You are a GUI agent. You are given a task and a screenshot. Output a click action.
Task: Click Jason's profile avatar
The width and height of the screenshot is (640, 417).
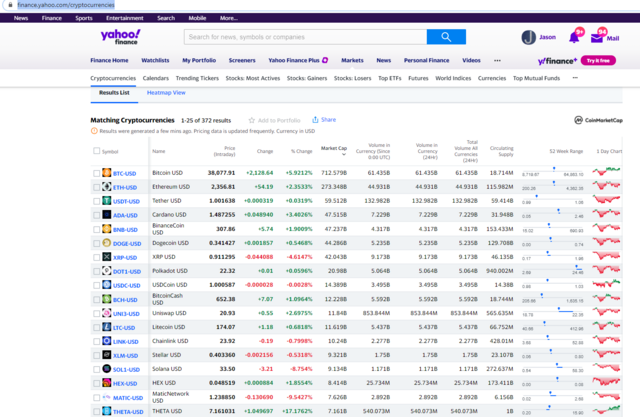tap(529, 38)
